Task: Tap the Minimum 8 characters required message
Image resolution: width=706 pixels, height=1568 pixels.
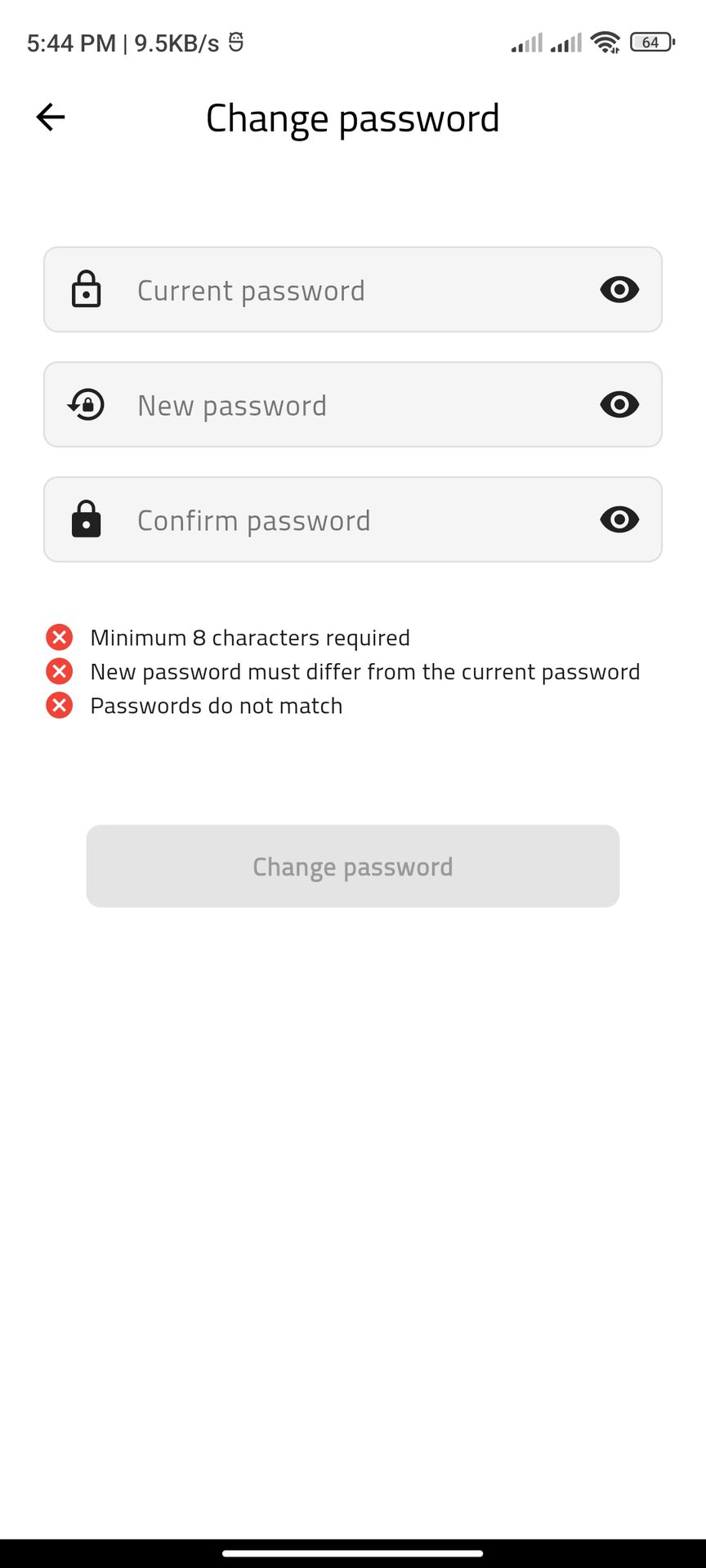Action: tap(250, 638)
